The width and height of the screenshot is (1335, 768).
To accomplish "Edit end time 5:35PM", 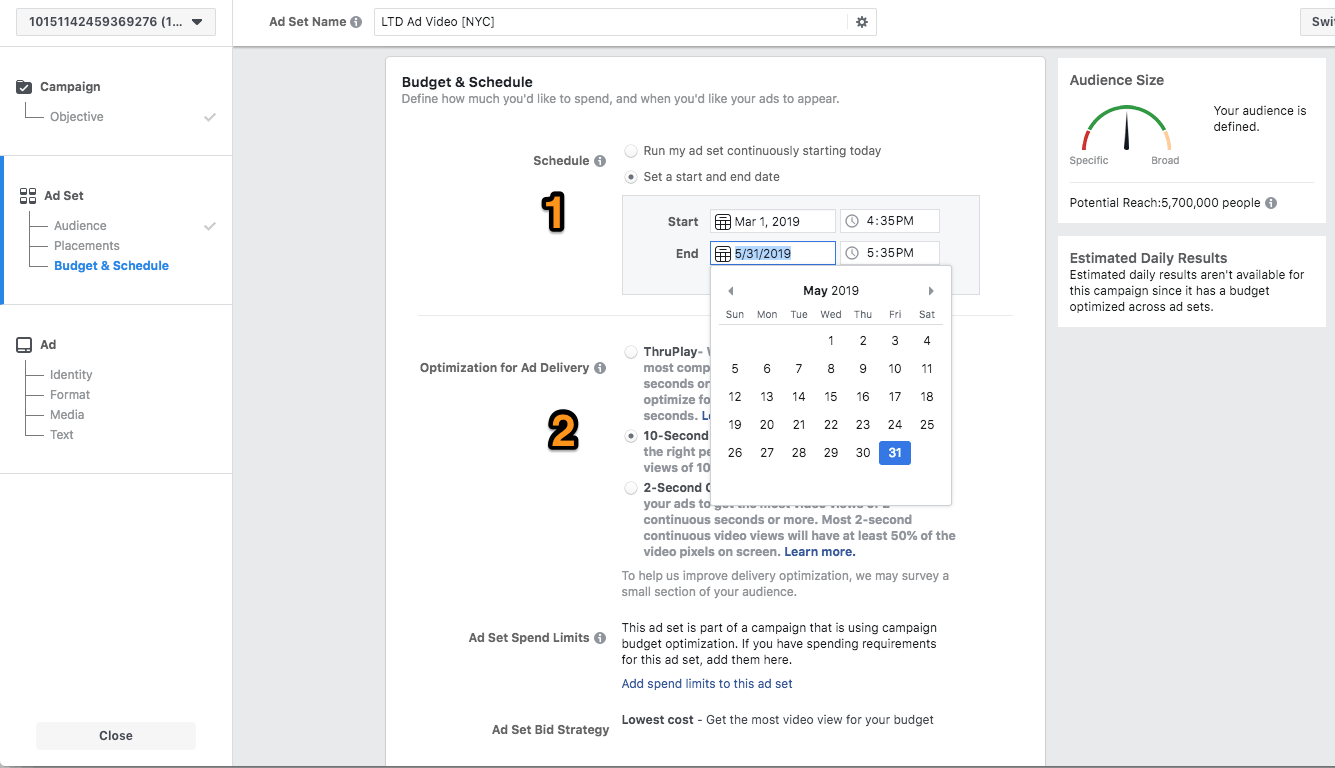I will pyautogui.click(x=890, y=254).
